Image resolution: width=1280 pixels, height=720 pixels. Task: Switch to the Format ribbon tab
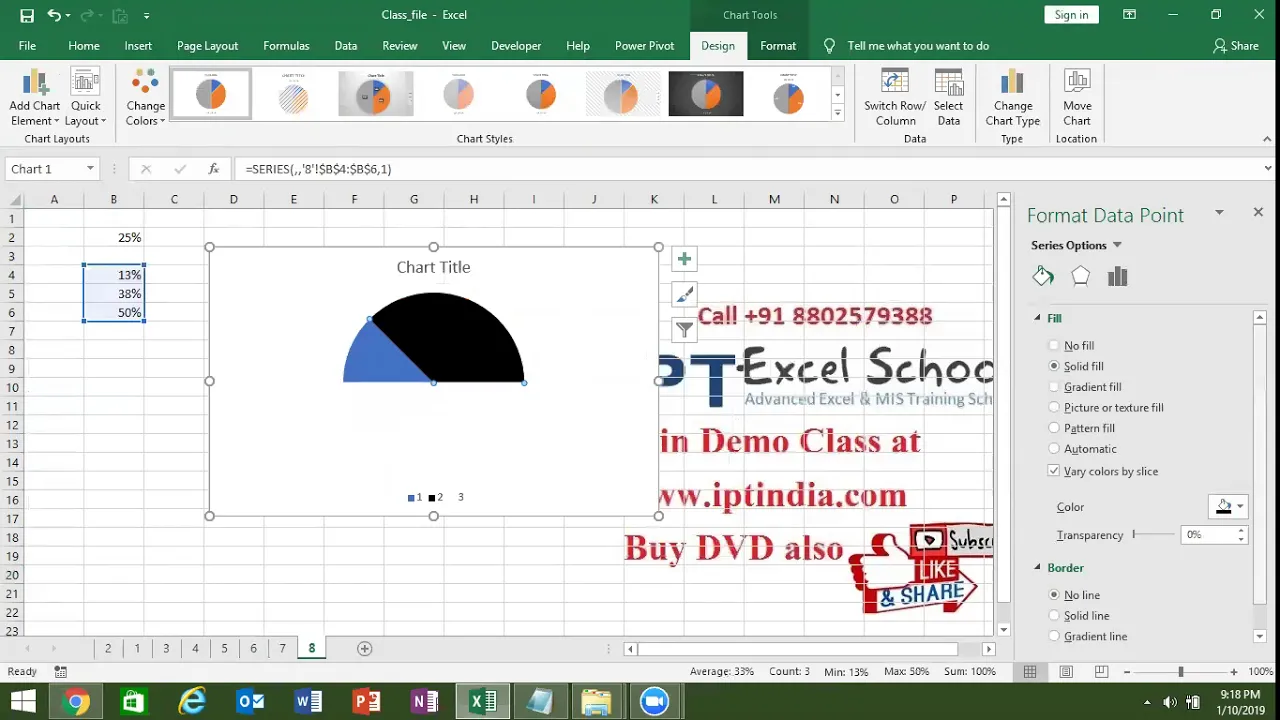(778, 46)
